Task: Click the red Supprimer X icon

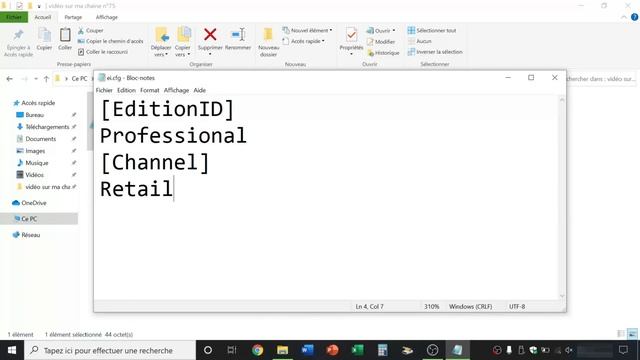Action: point(210,35)
